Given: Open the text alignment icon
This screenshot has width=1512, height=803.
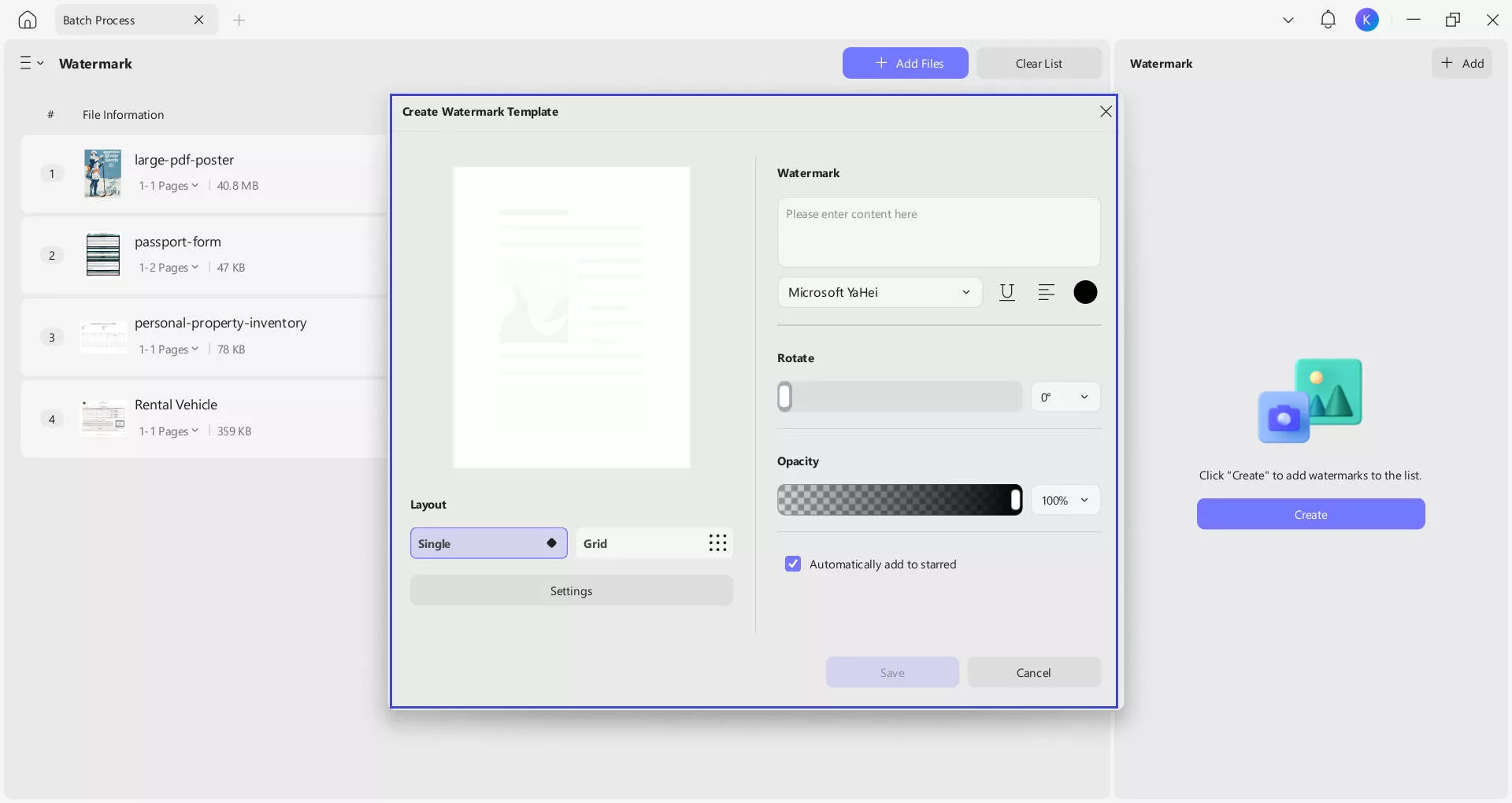Looking at the screenshot, I should pos(1046,292).
